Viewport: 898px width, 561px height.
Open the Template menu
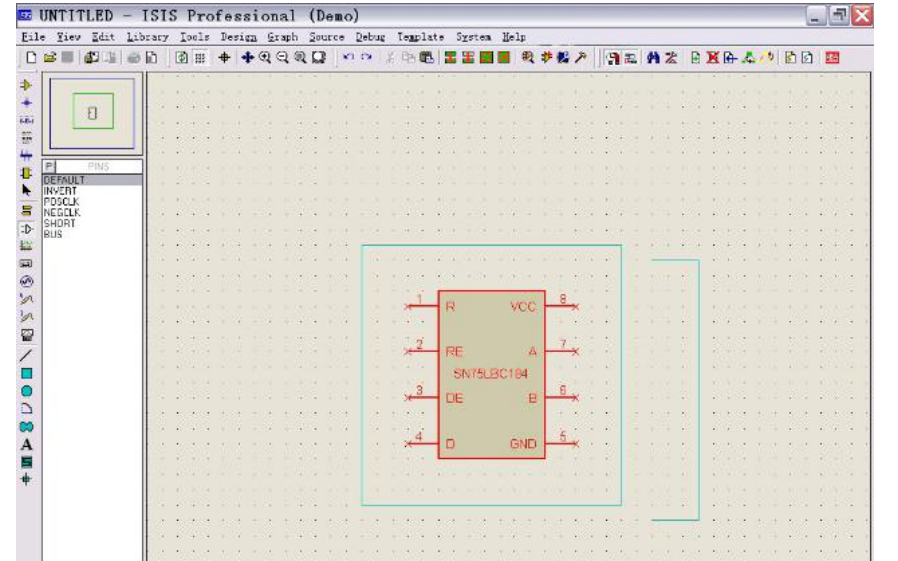tap(420, 37)
